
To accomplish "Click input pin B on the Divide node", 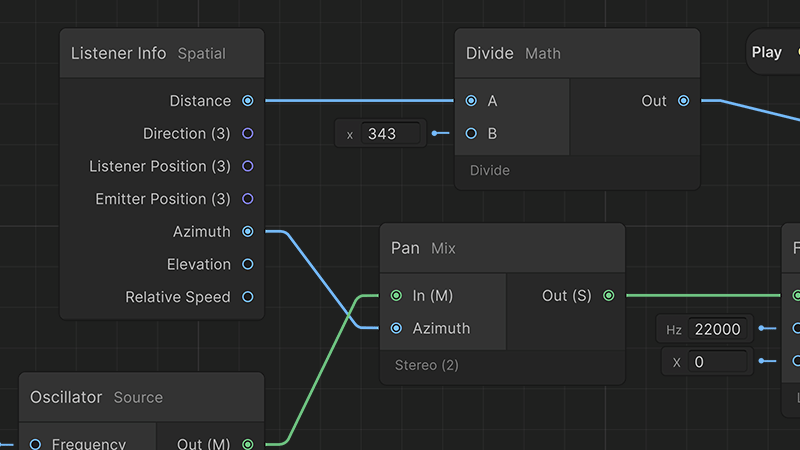I will [471, 134].
